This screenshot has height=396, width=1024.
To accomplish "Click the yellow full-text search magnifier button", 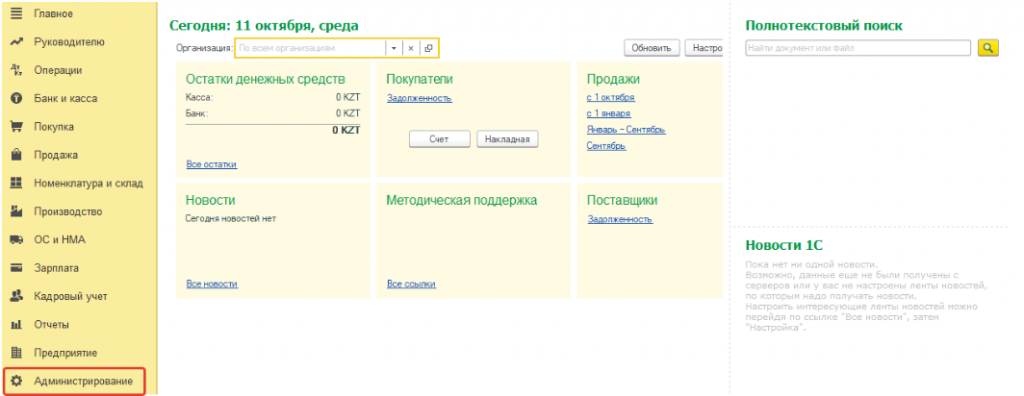I will [x=988, y=48].
